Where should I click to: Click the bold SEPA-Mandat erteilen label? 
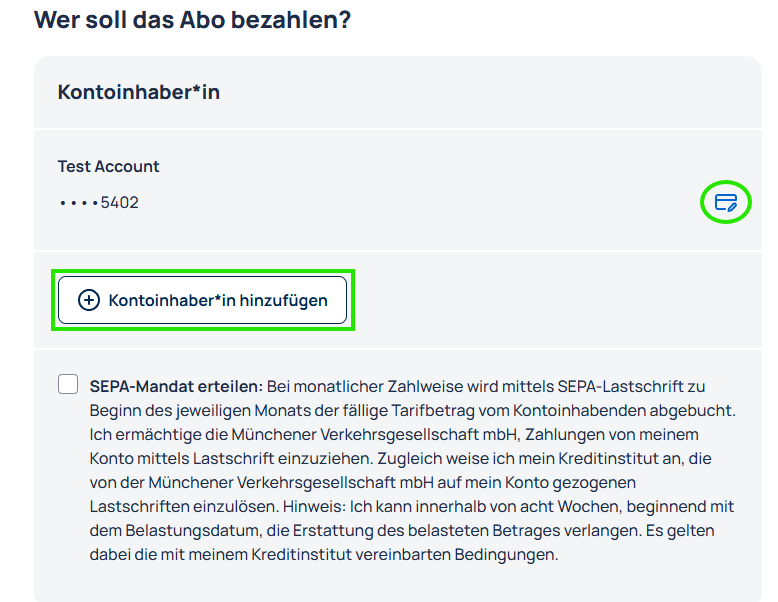pos(176,386)
